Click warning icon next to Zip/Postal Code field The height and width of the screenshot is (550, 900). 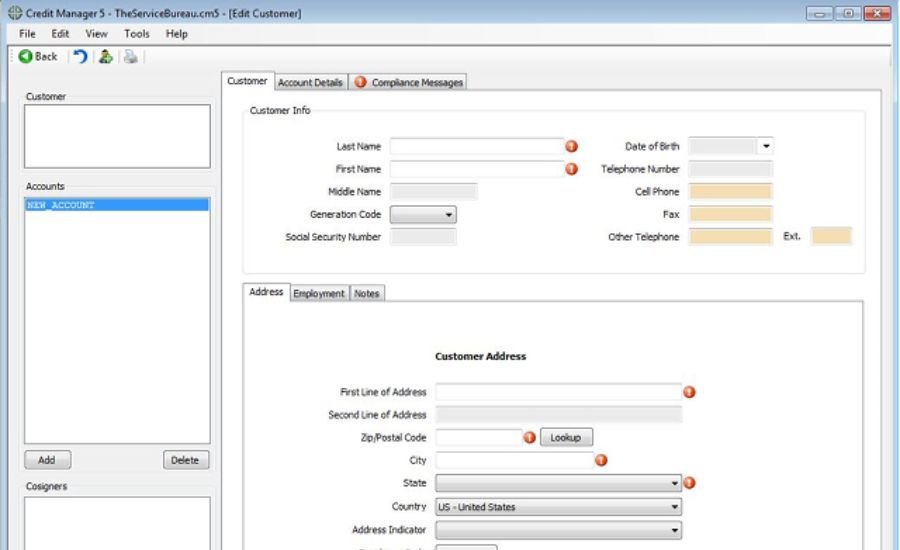529,437
